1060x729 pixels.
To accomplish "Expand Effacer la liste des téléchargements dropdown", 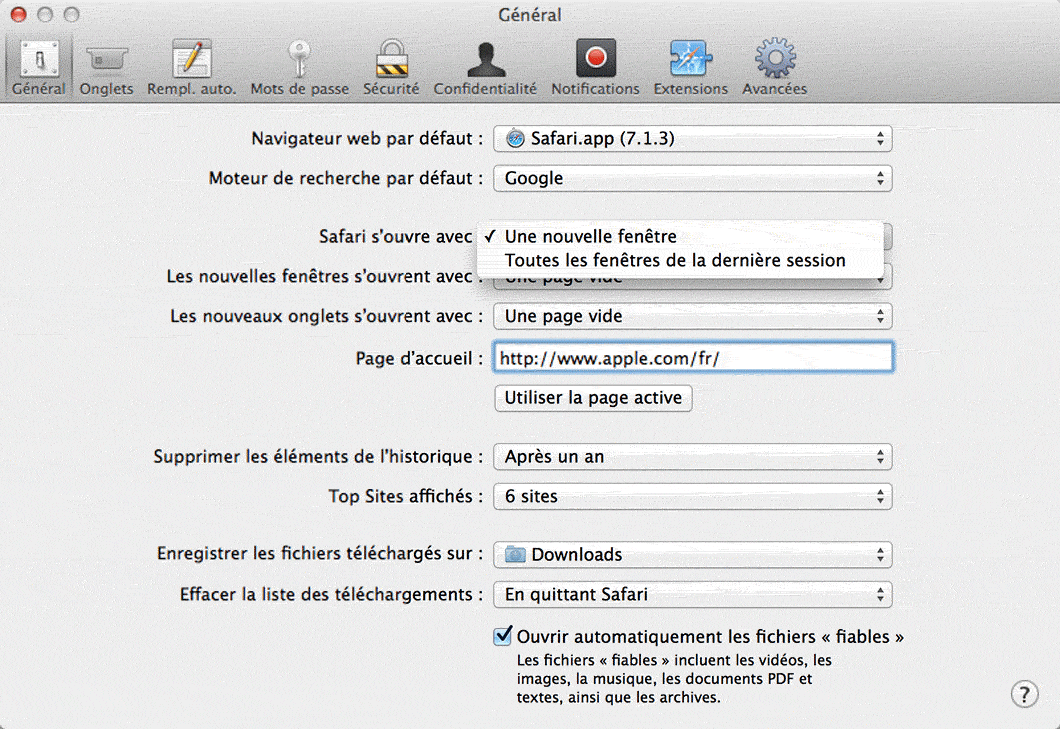I will (x=692, y=595).
